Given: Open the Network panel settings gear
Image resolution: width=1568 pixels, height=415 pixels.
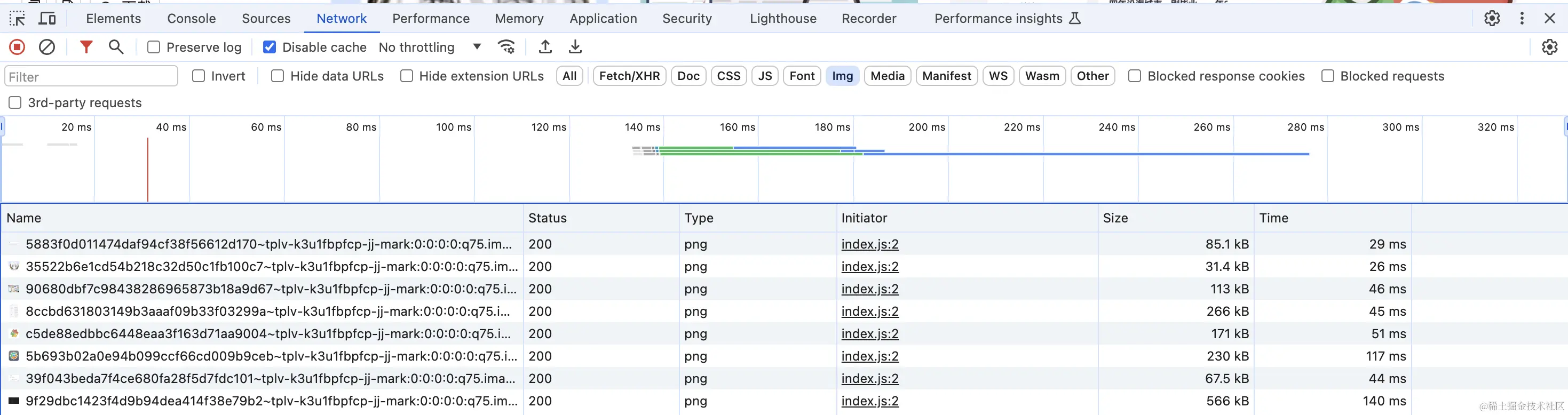Looking at the screenshot, I should click(x=1549, y=47).
